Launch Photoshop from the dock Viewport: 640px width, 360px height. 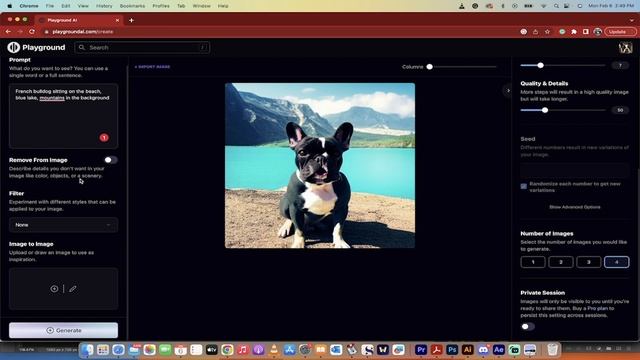(452, 350)
